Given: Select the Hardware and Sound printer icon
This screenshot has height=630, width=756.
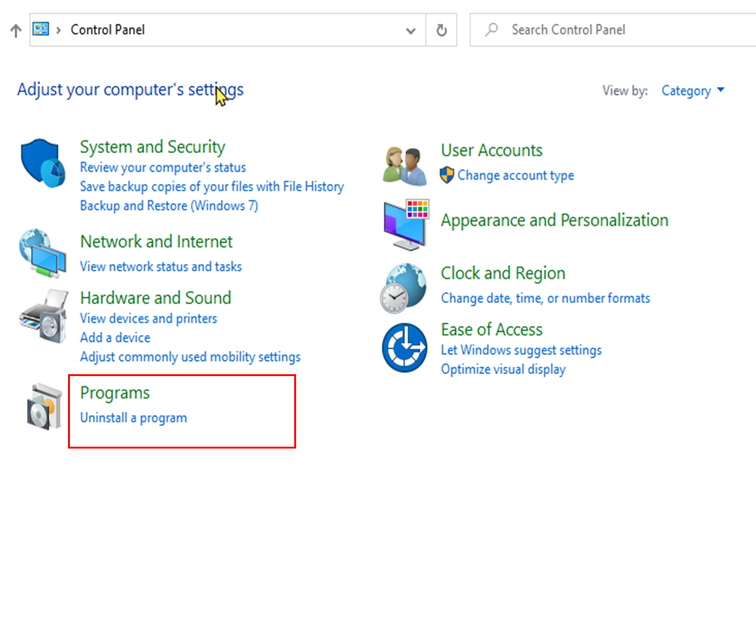Looking at the screenshot, I should point(43,316).
